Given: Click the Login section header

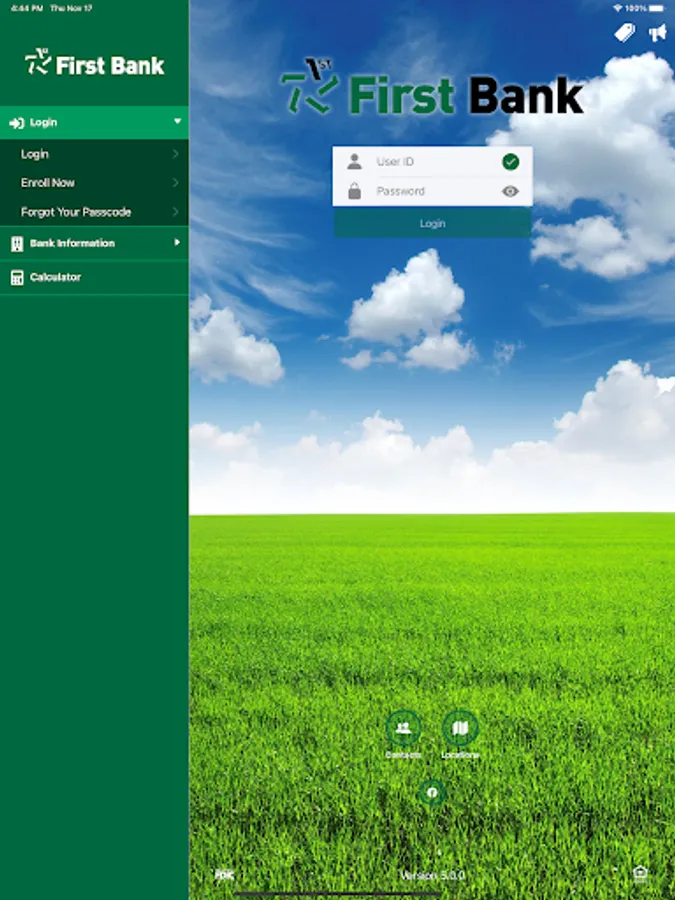Looking at the screenshot, I should (94, 122).
